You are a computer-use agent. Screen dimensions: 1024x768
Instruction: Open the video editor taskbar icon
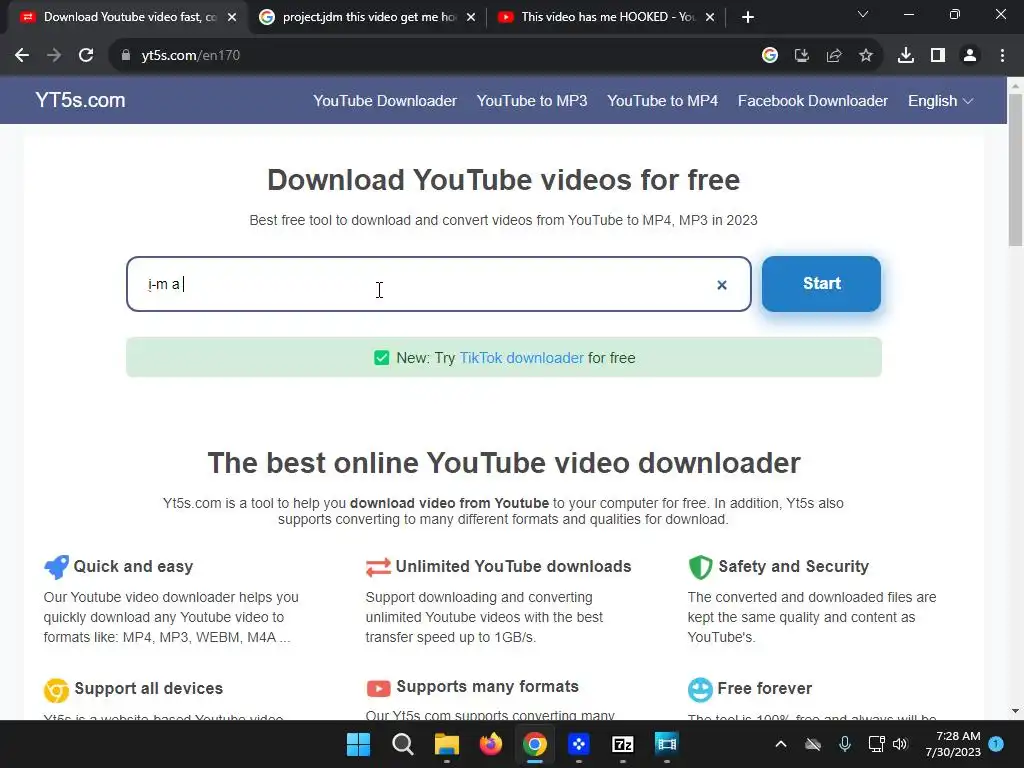pos(666,744)
